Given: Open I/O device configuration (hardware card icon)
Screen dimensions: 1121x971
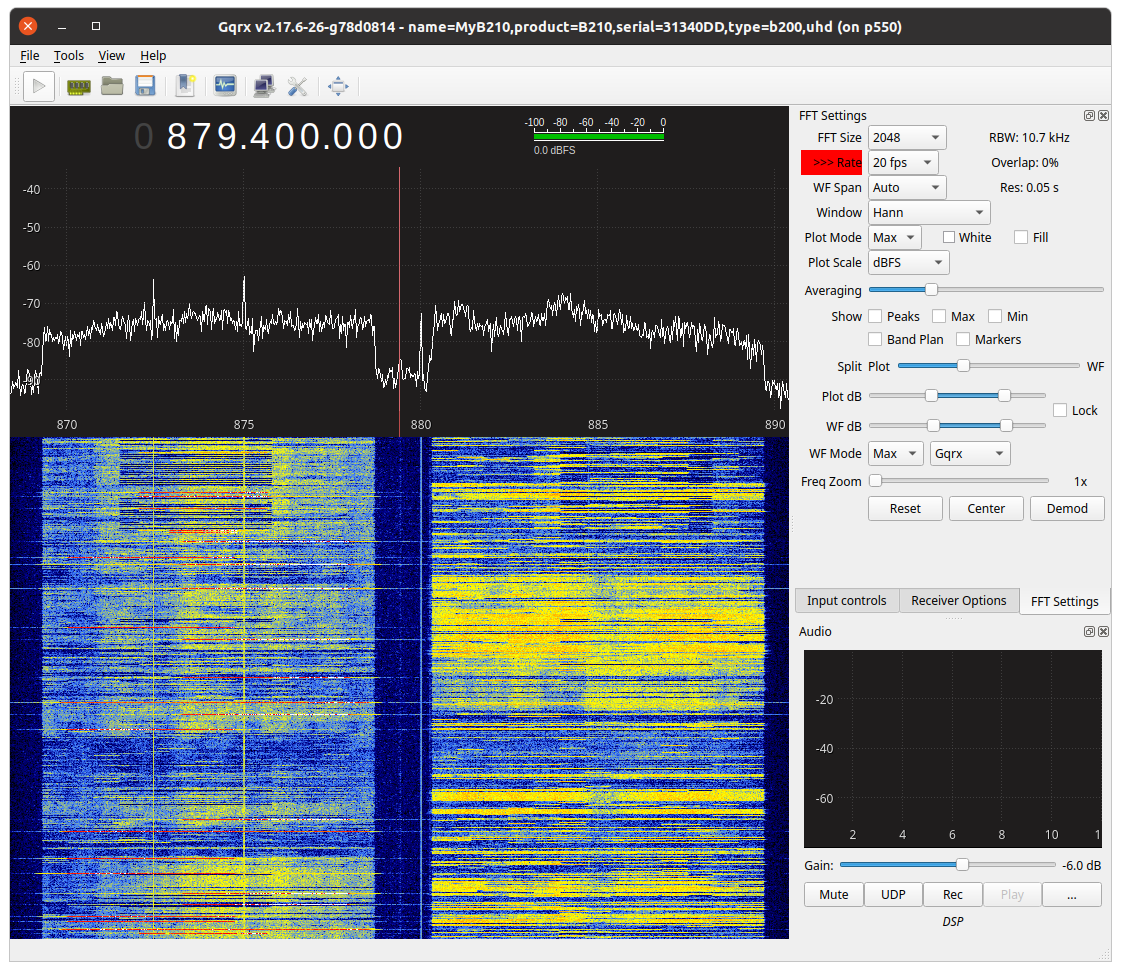Looking at the screenshot, I should [79, 87].
